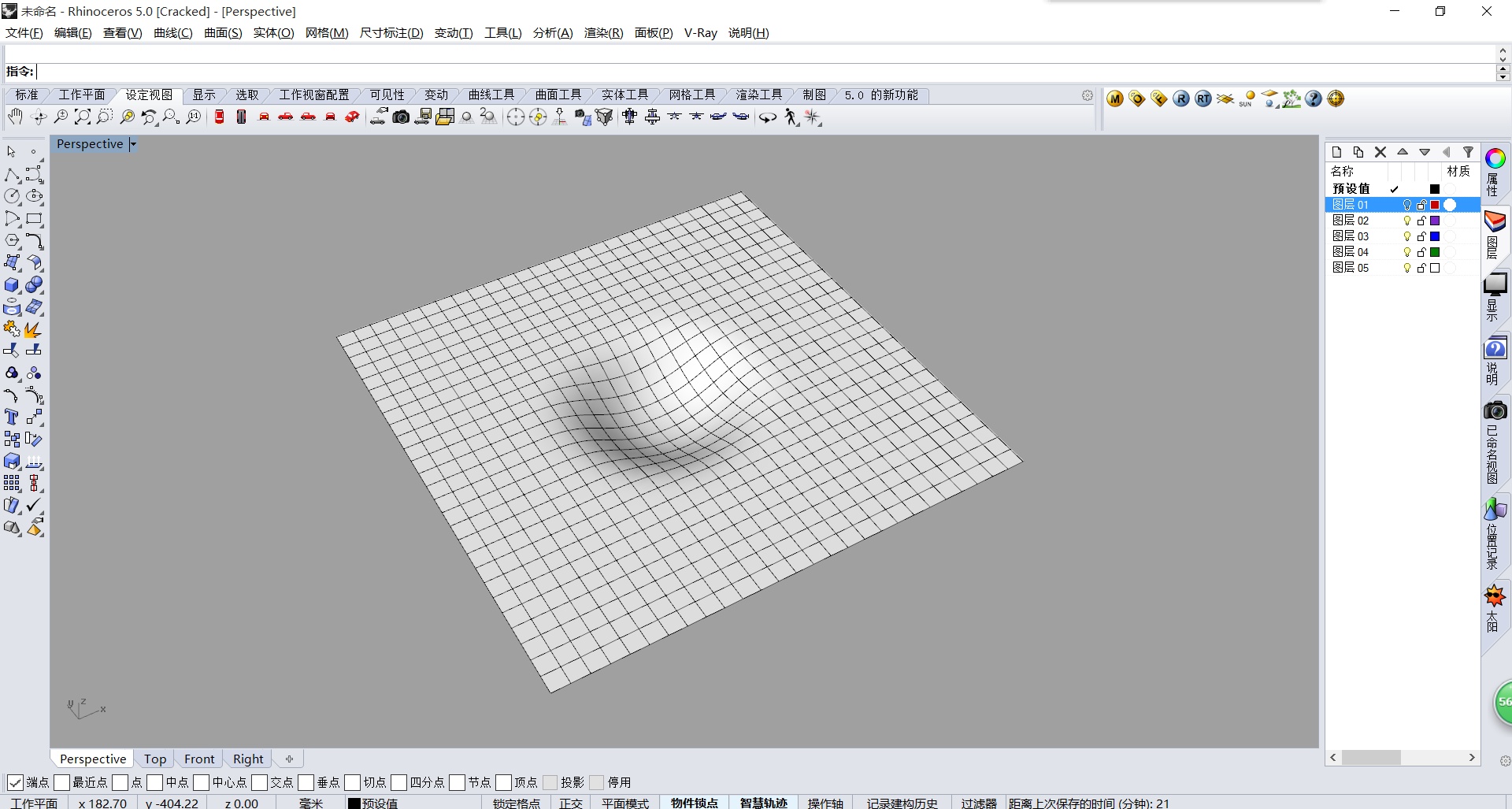Click the V-Ray RT render icon

(1203, 99)
